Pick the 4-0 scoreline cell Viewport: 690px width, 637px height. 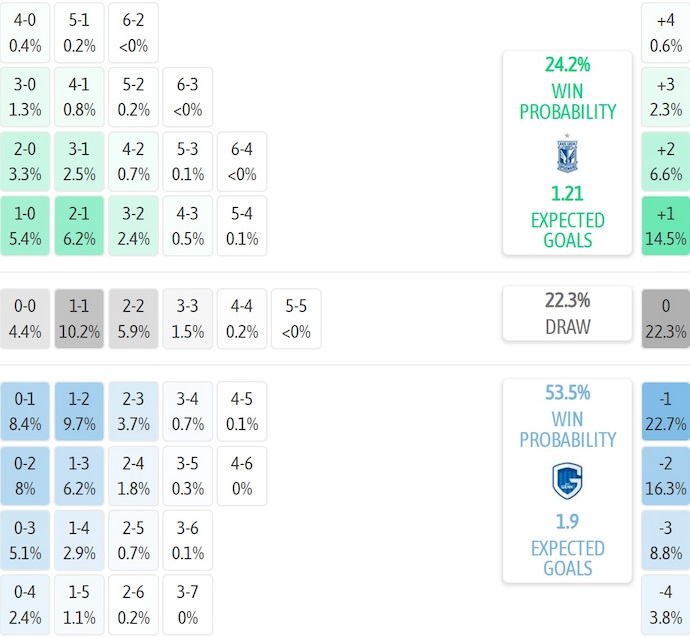tap(25, 33)
